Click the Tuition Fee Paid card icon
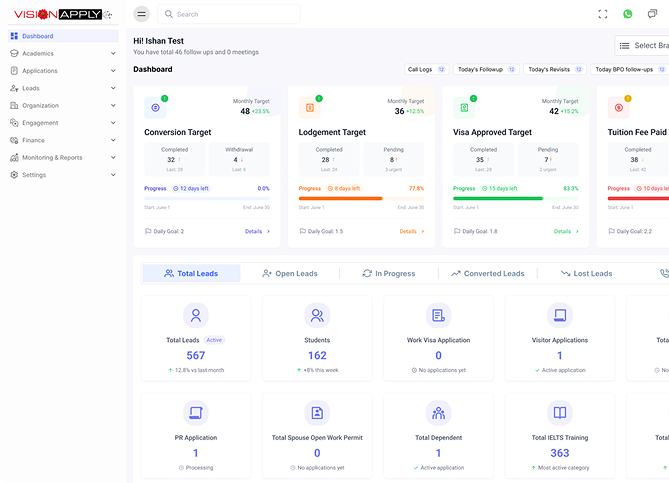This screenshot has height=483, width=669. (619, 108)
